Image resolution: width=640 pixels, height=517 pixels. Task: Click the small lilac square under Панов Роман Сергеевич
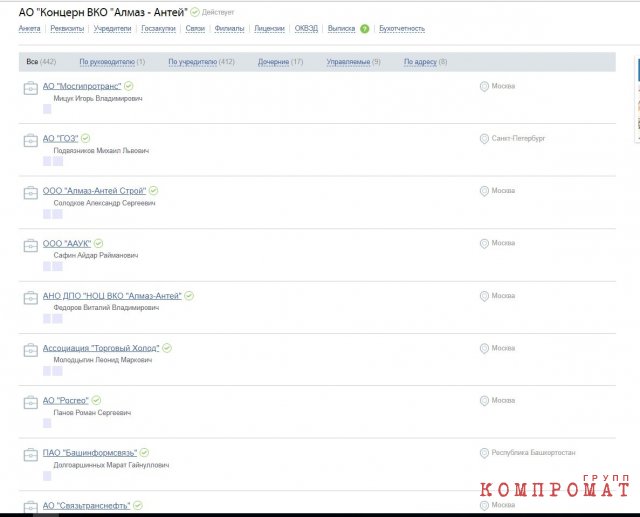(x=47, y=423)
